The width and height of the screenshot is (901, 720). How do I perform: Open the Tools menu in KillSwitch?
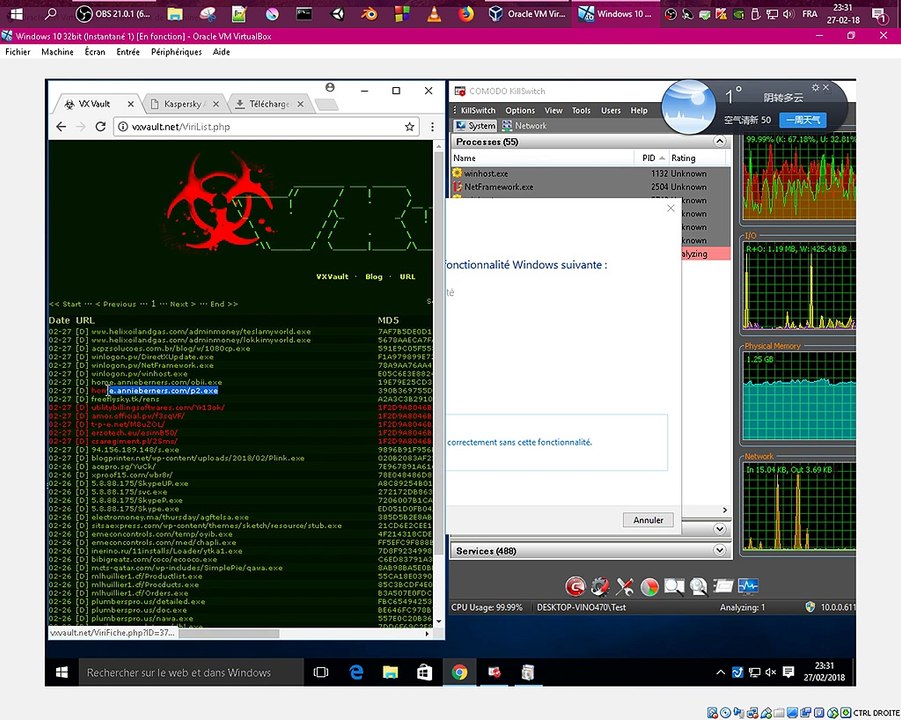pyautogui.click(x=581, y=110)
